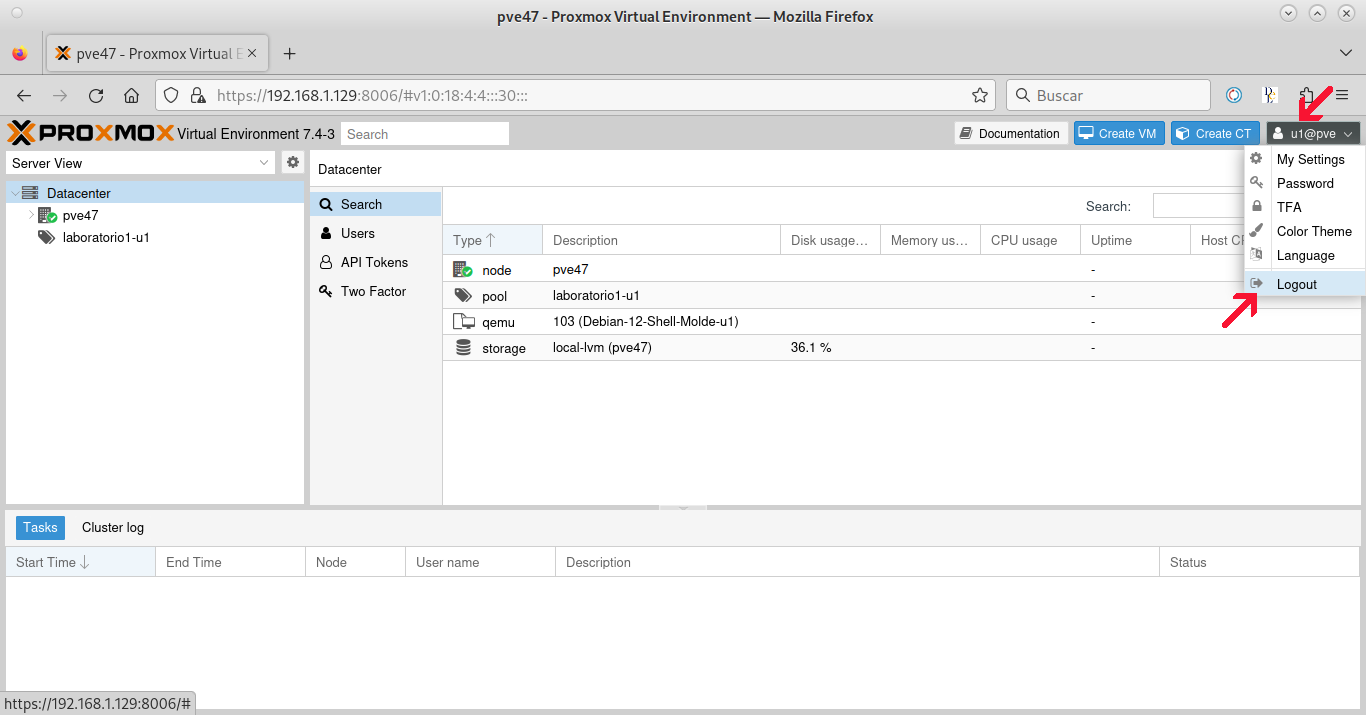Switch to the Tasks tab
The image size is (1366, 715).
pyautogui.click(x=41, y=527)
